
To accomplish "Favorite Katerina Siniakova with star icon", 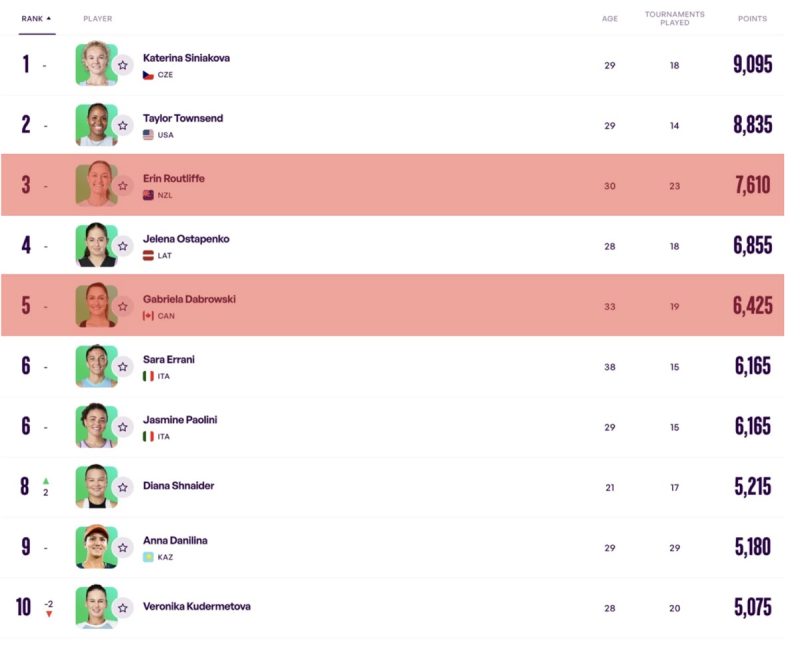I will (x=123, y=65).
